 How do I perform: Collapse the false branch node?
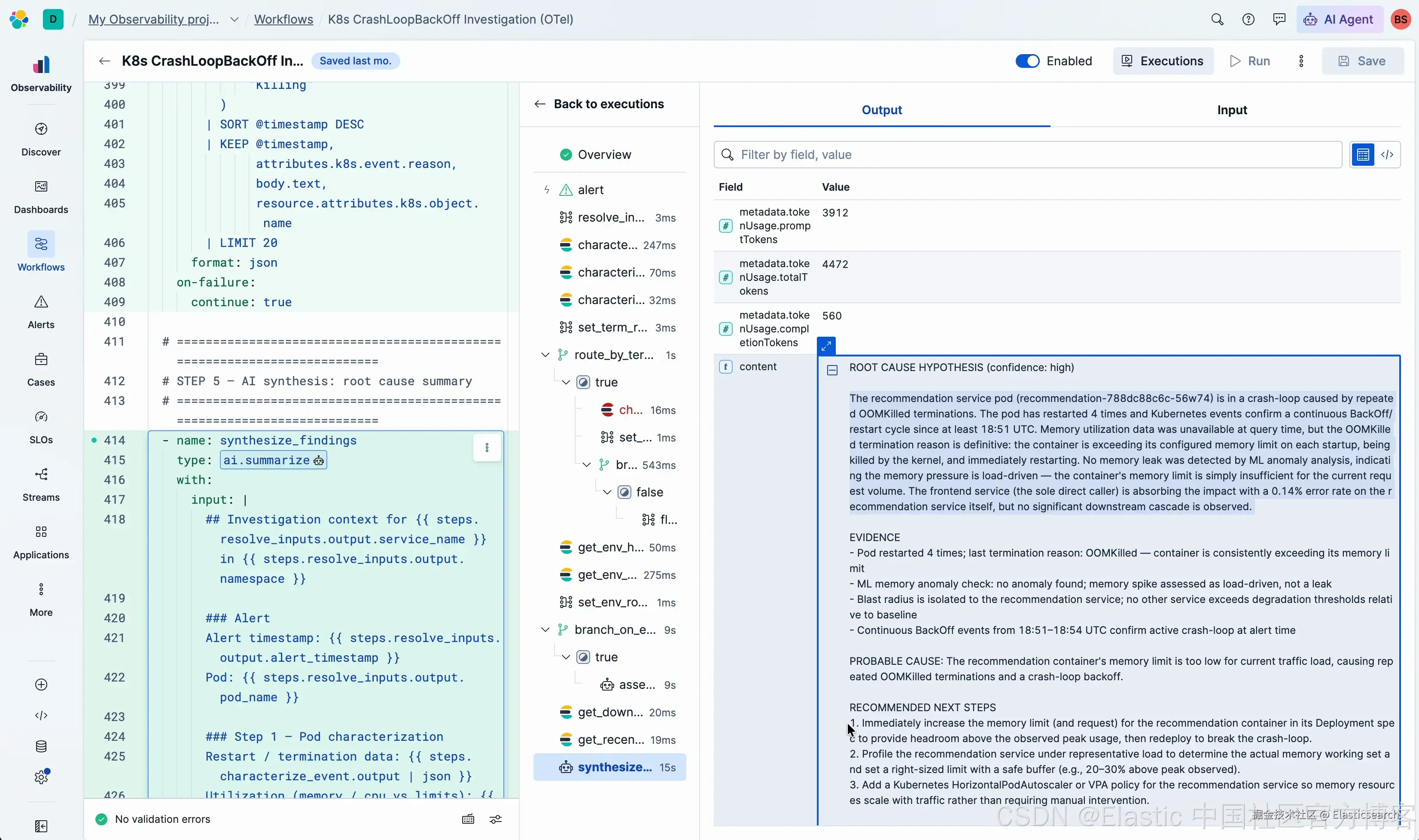click(607, 493)
